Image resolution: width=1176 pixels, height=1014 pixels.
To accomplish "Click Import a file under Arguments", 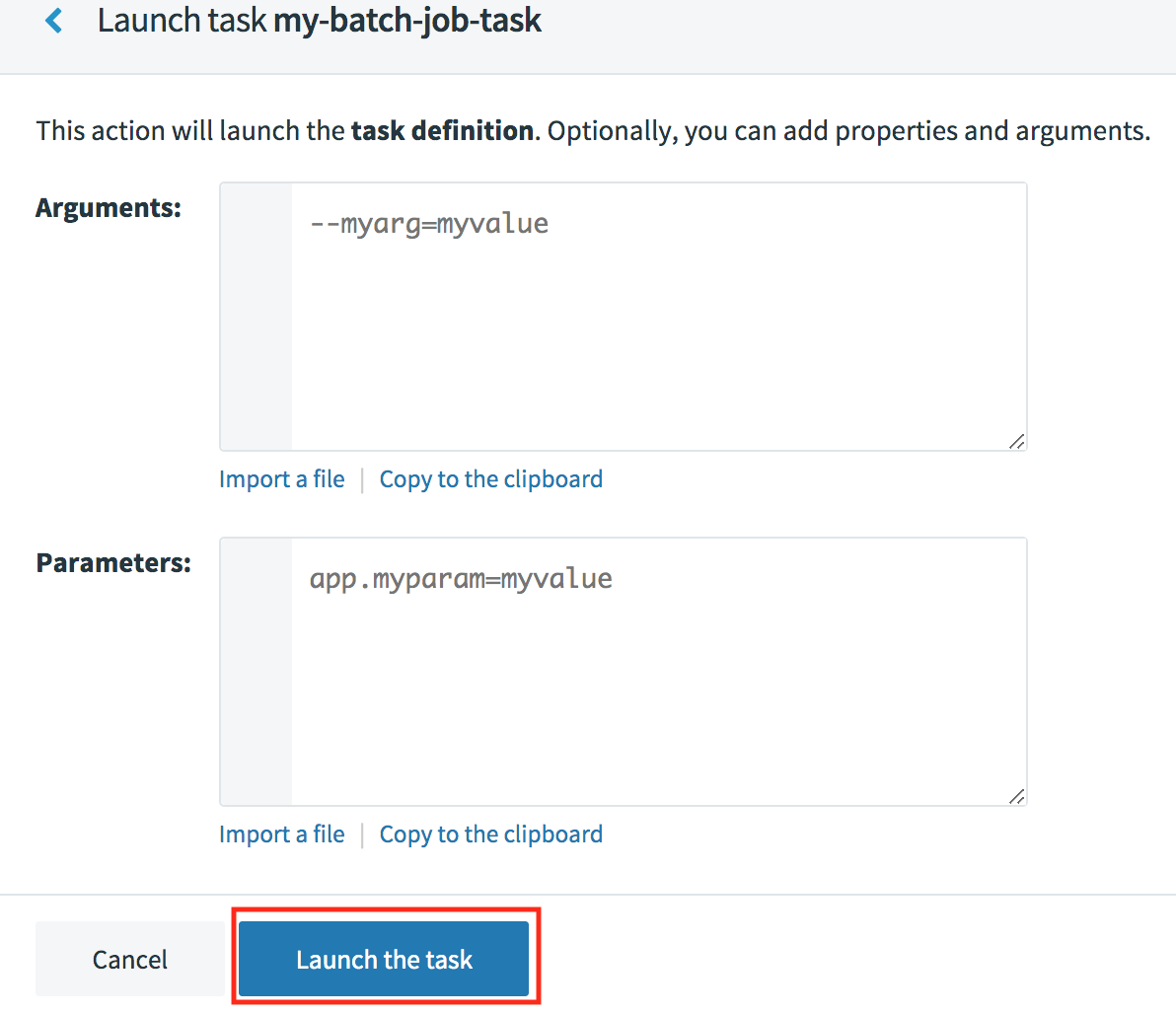I will coord(282,479).
